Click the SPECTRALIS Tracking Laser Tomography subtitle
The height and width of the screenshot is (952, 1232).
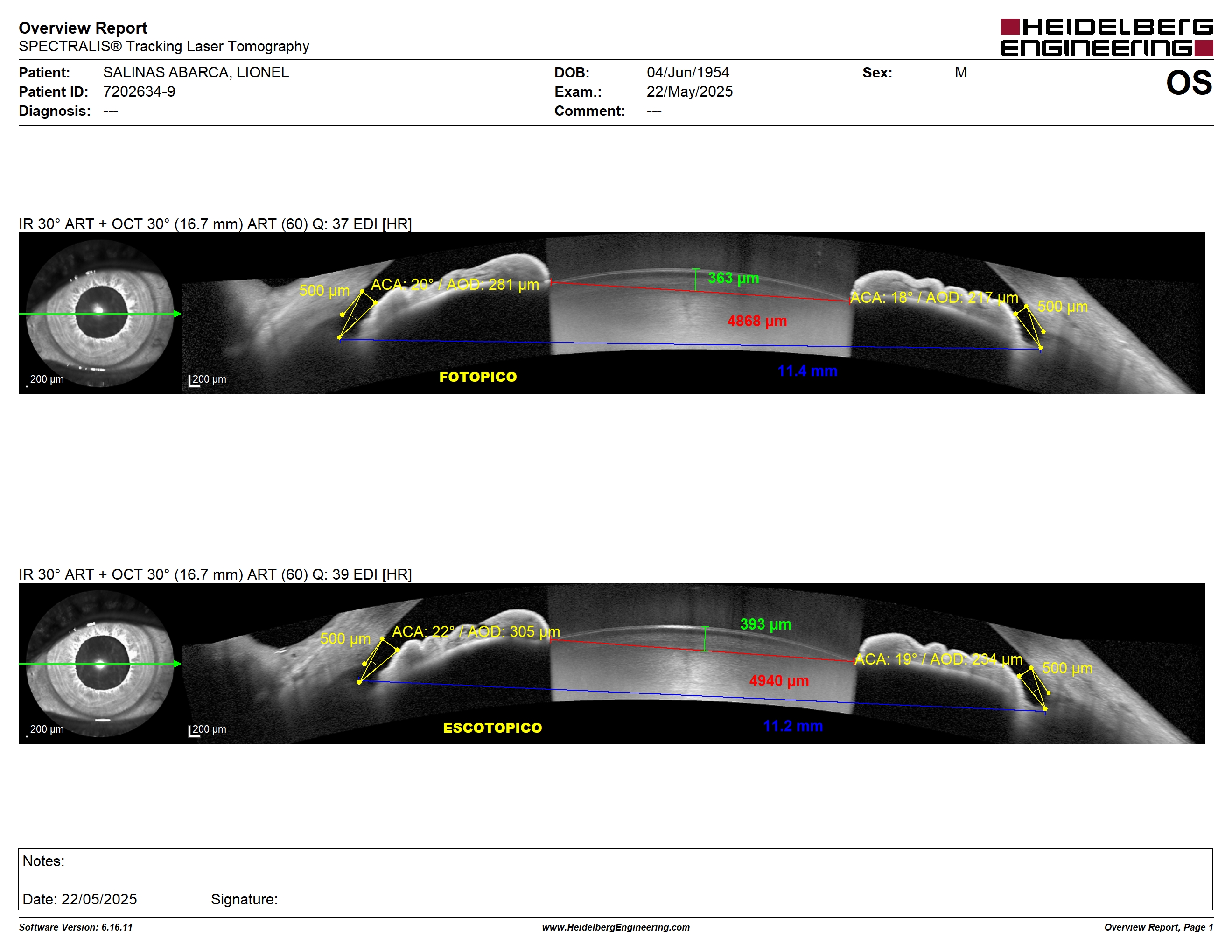[164, 46]
